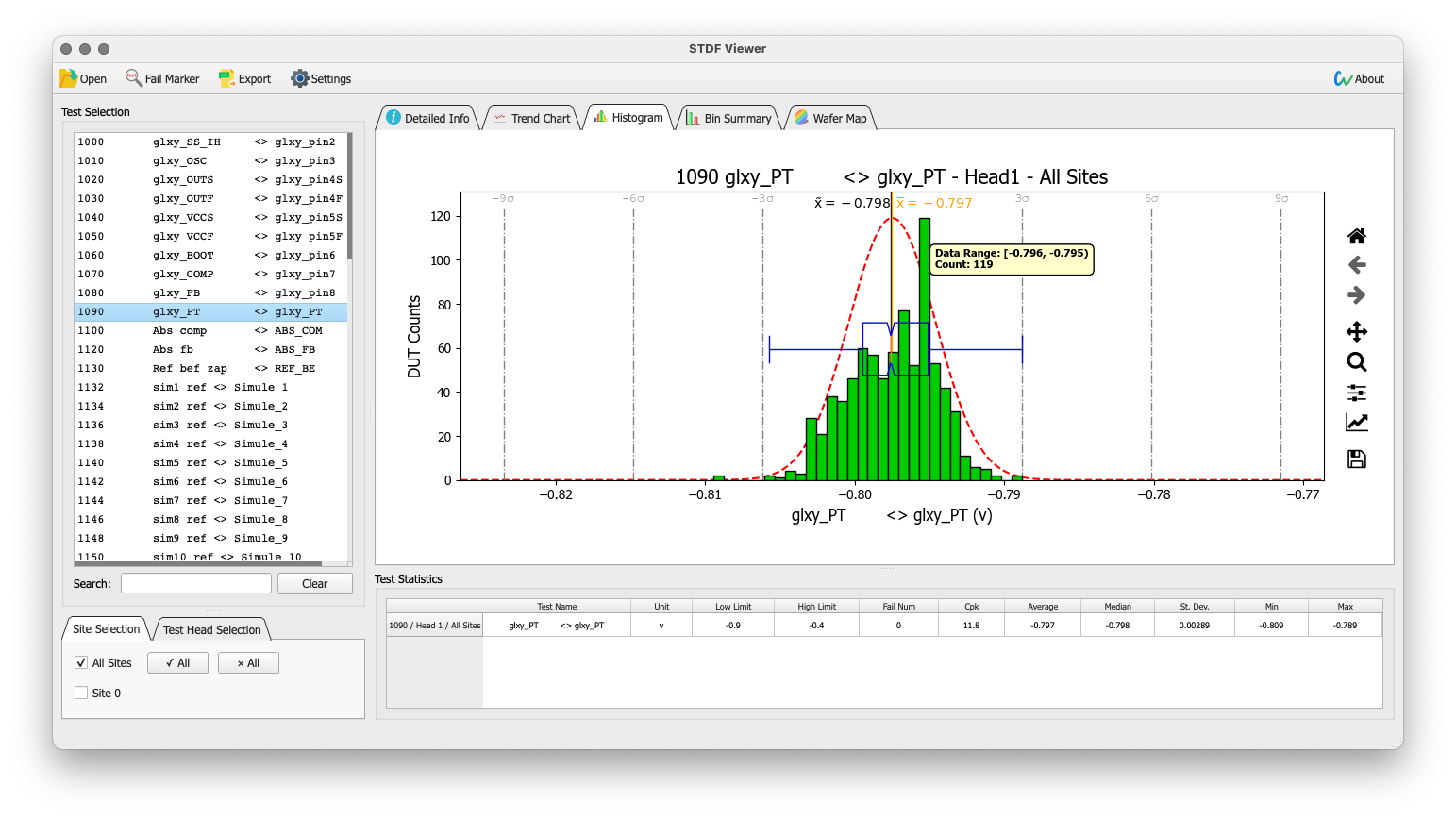The width and height of the screenshot is (1456, 819).
Task: Click the St. Dev. column header
Action: pyautogui.click(x=1194, y=607)
